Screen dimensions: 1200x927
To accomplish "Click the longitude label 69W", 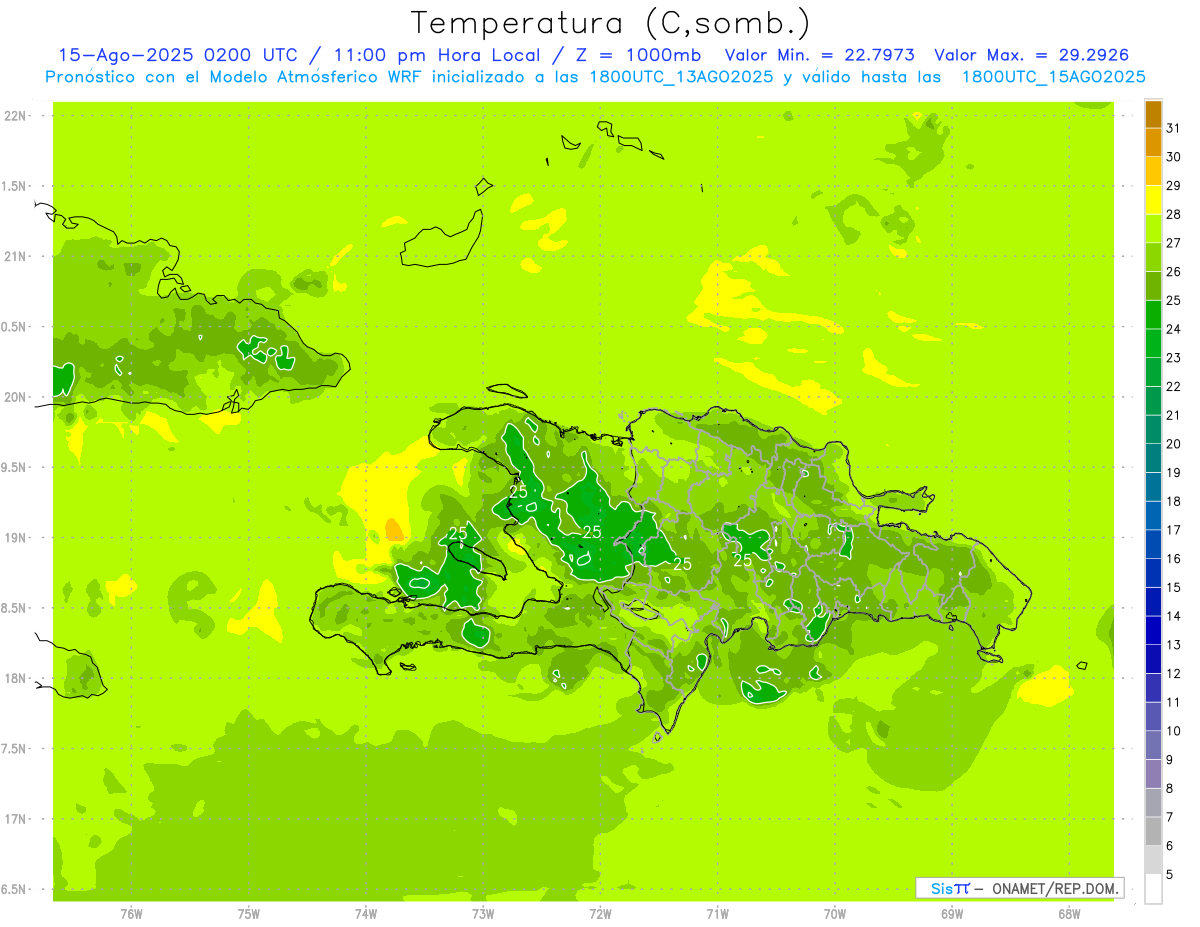I will (952, 914).
